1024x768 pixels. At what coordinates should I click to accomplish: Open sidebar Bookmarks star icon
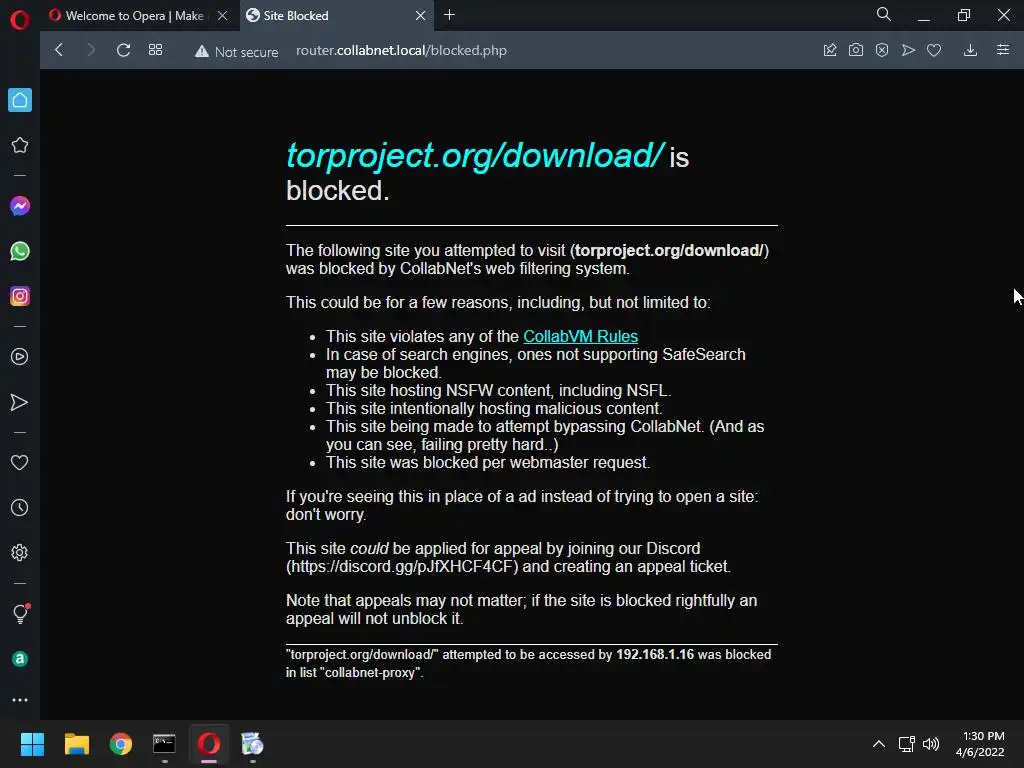(x=20, y=145)
